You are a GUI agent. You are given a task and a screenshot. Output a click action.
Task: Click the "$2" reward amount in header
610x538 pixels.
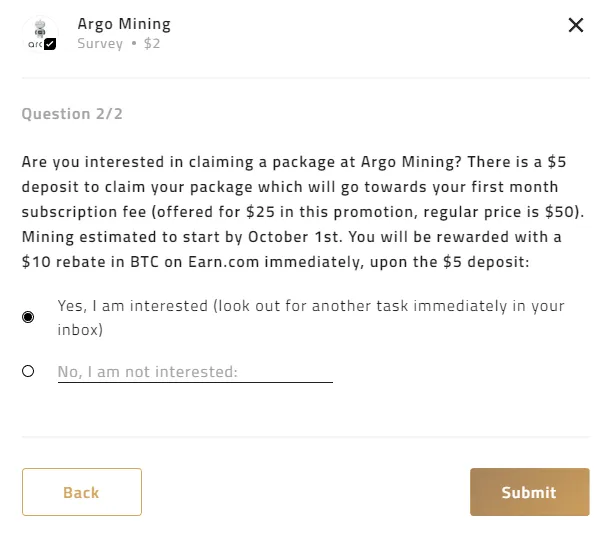(x=152, y=43)
